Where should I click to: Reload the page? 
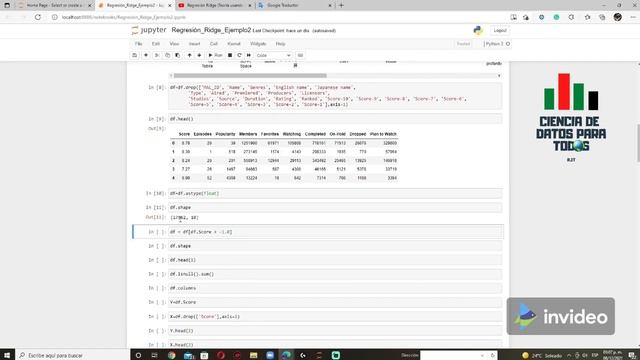pyautogui.click(x=38, y=17)
